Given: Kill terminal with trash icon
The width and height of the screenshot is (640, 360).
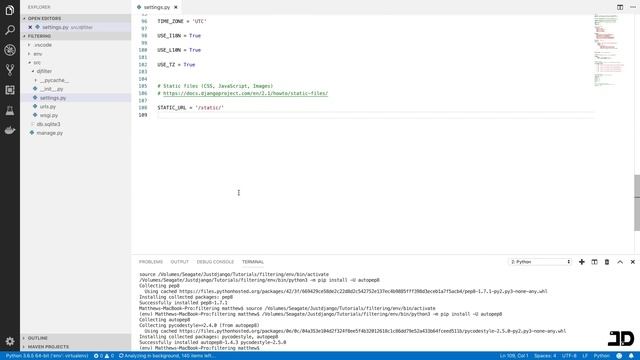Looking at the screenshot, I should point(607,262).
